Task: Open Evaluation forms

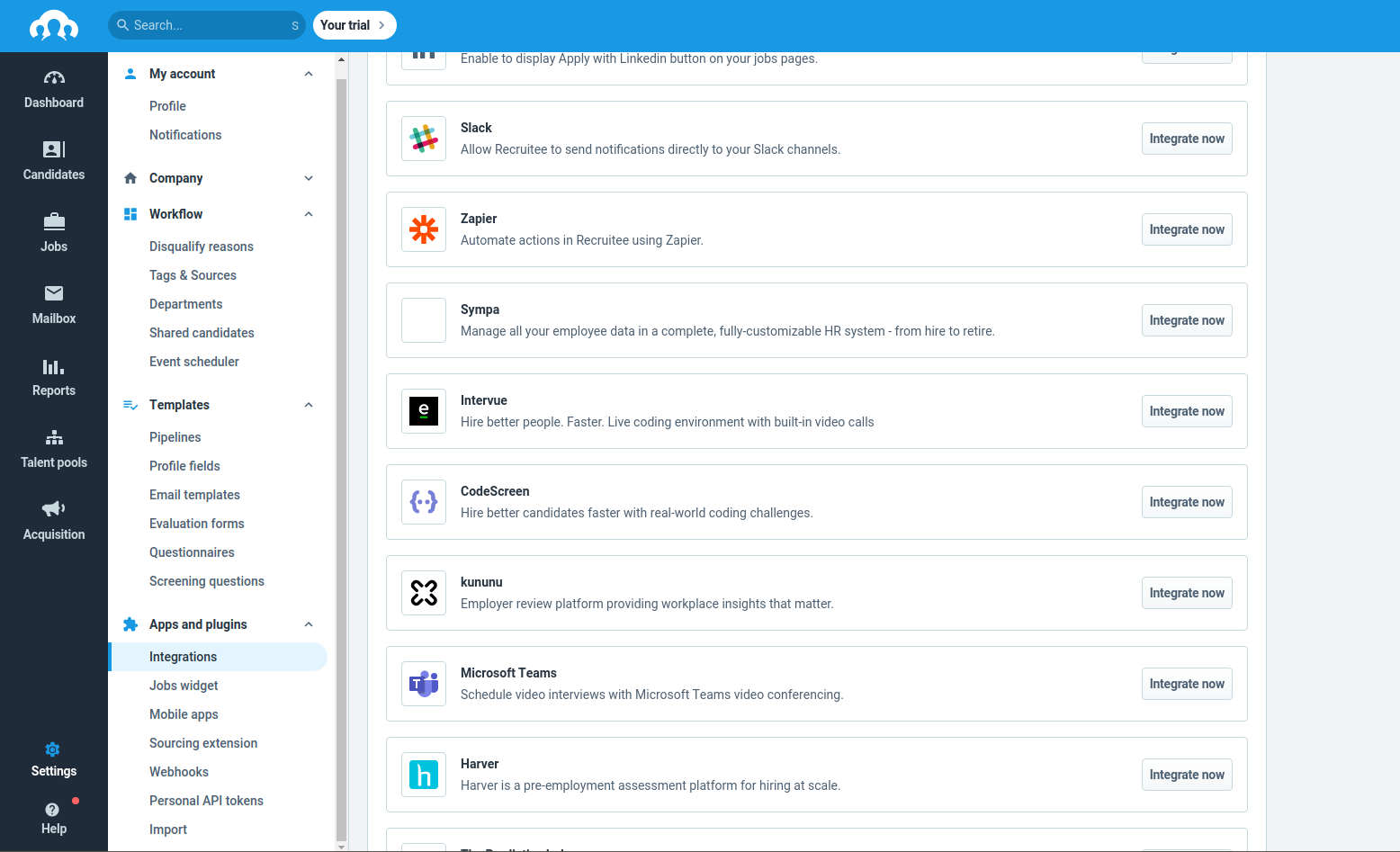Action: tap(196, 524)
